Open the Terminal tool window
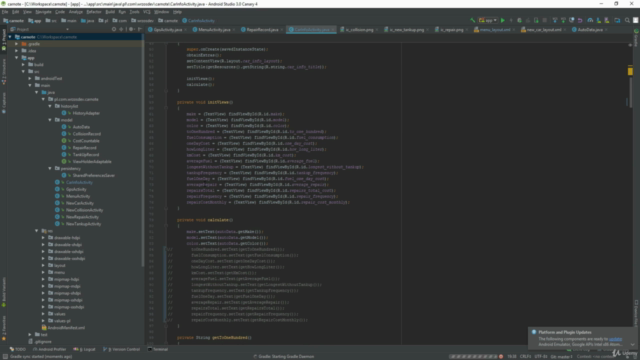The image size is (640, 360). 158,349
